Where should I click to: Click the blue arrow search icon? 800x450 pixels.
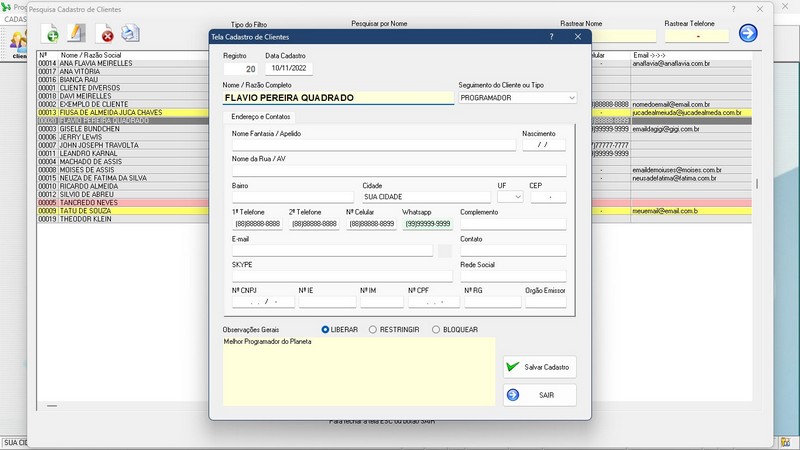[x=748, y=34]
